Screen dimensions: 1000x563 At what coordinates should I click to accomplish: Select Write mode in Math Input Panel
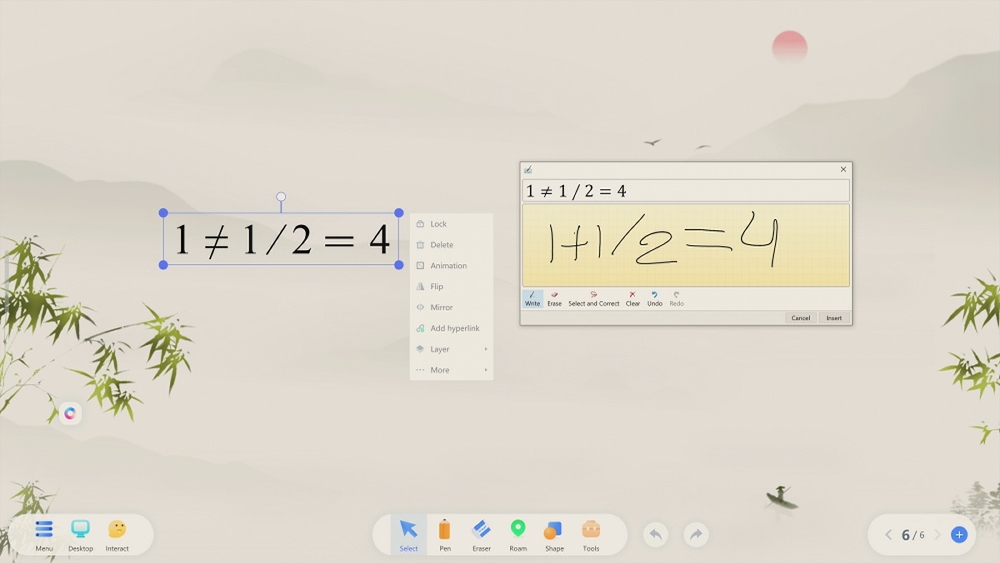tap(532, 299)
